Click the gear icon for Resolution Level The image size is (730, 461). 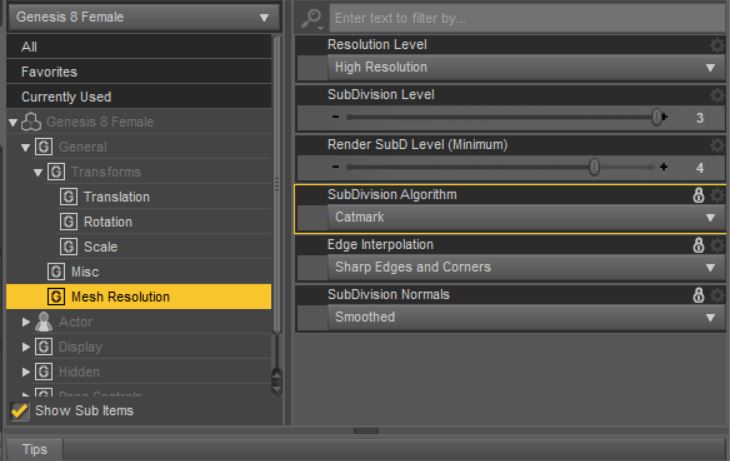tap(717, 45)
